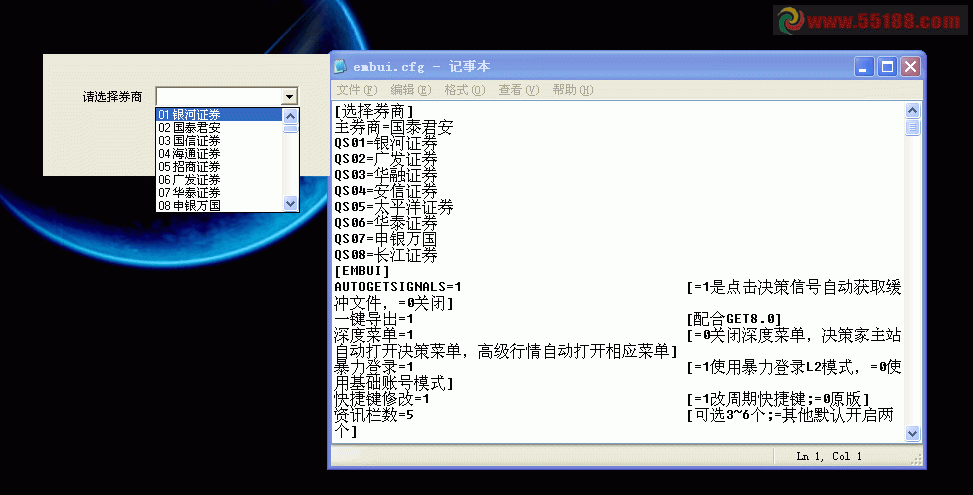Image resolution: width=973 pixels, height=495 pixels.
Task: Click the QS07=申银万国 line
Action: tap(386, 239)
